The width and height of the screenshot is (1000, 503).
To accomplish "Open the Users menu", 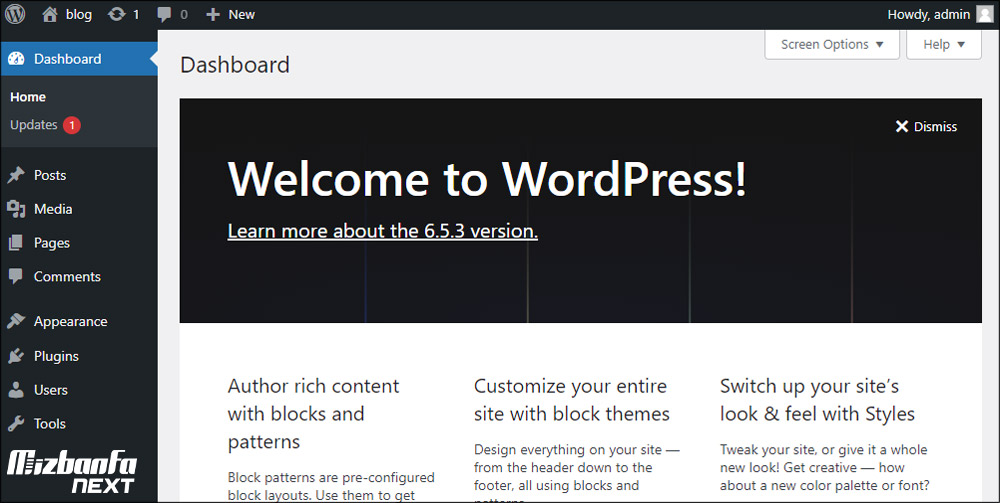I will click(79, 390).
